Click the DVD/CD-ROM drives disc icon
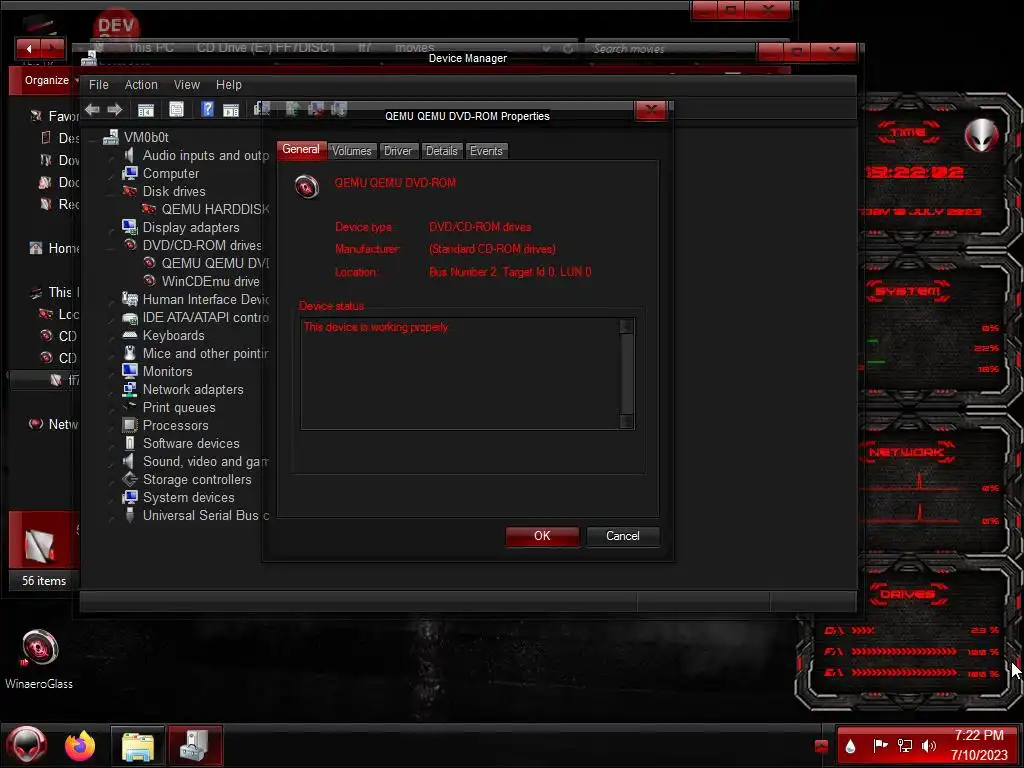This screenshot has width=1024, height=768. pos(130,245)
